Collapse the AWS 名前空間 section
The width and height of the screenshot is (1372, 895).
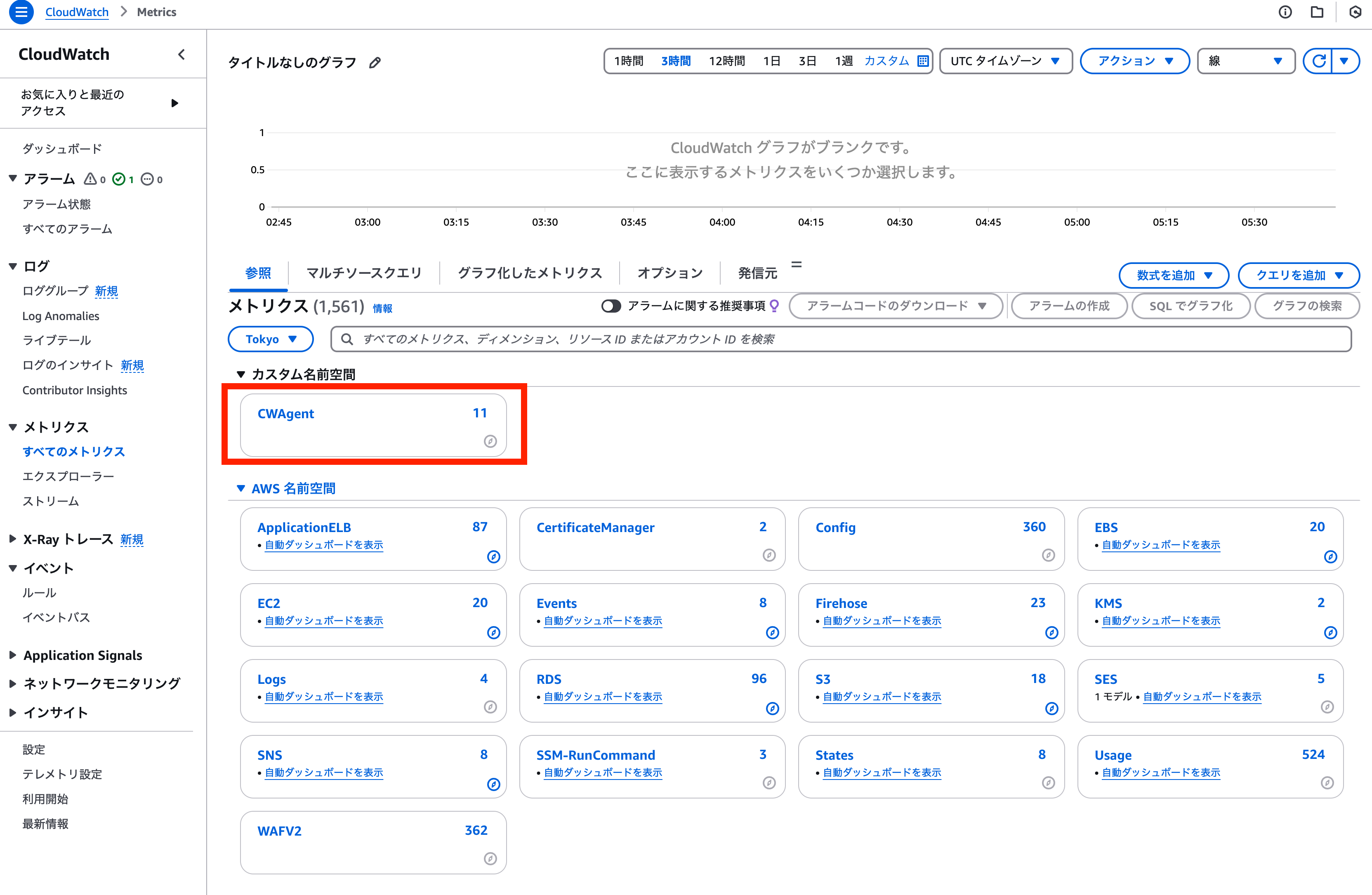click(241, 489)
